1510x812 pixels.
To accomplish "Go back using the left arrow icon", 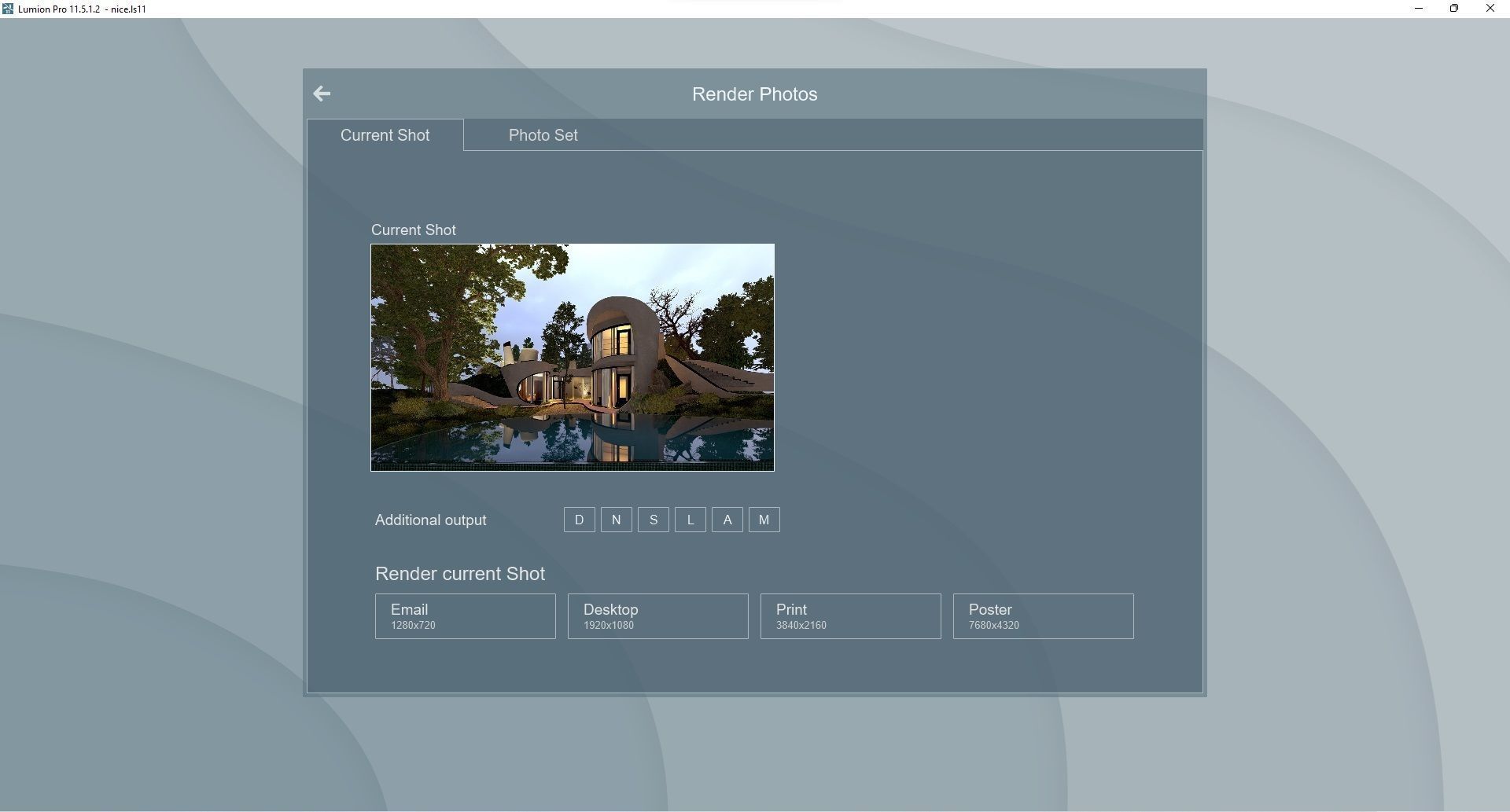I will point(322,94).
